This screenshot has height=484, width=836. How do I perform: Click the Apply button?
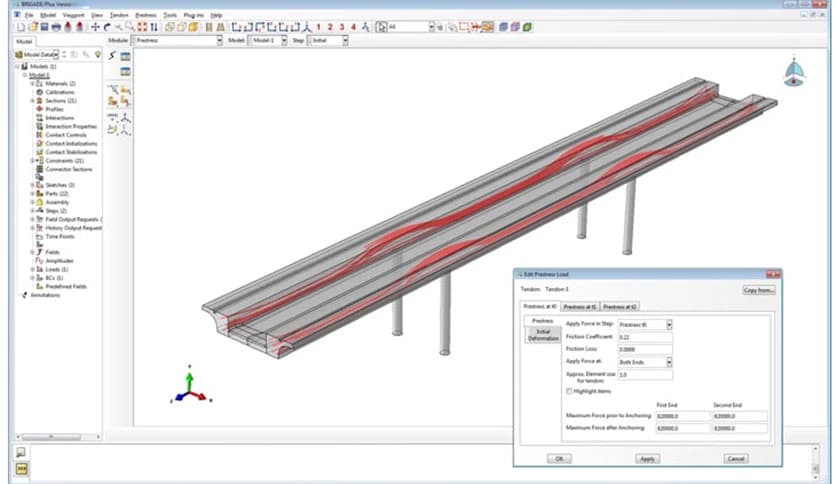(x=647, y=458)
